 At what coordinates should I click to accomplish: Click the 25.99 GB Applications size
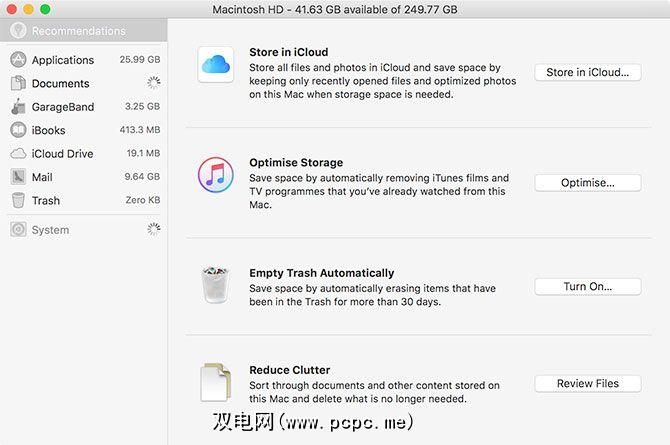[140, 59]
